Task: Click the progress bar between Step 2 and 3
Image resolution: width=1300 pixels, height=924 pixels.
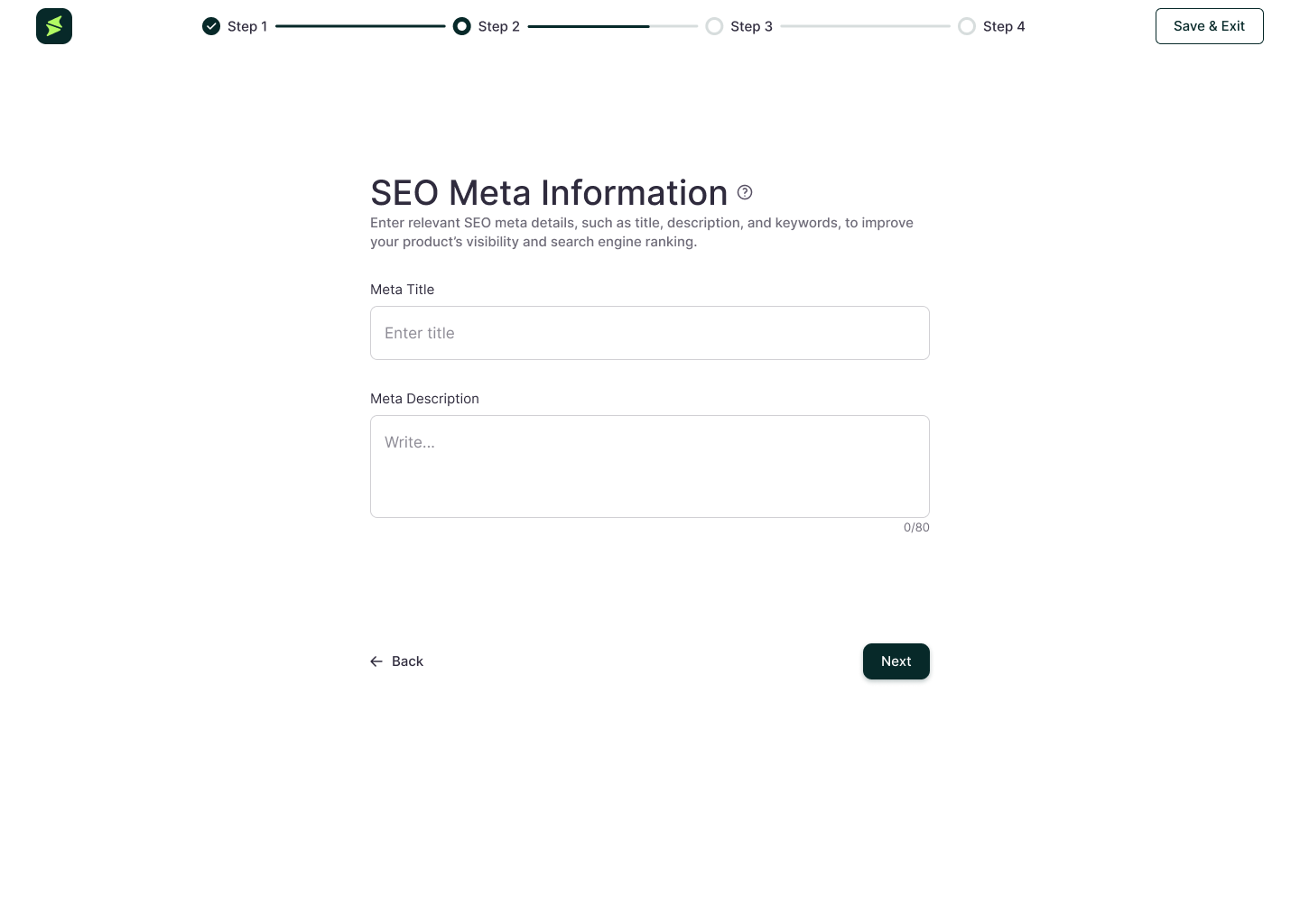Action: click(x=613, y=26)
